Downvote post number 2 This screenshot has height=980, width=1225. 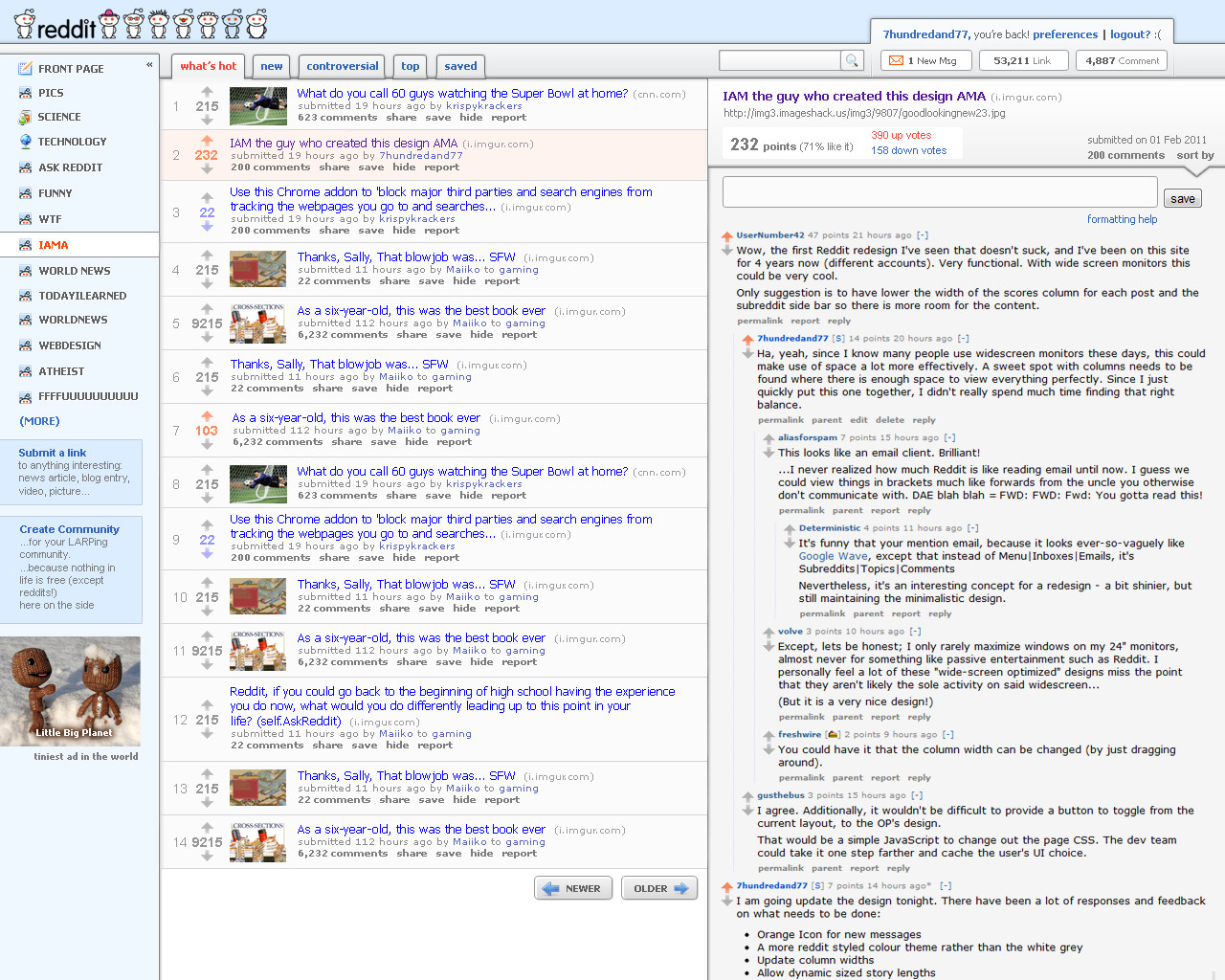click(x=207, y=169)
